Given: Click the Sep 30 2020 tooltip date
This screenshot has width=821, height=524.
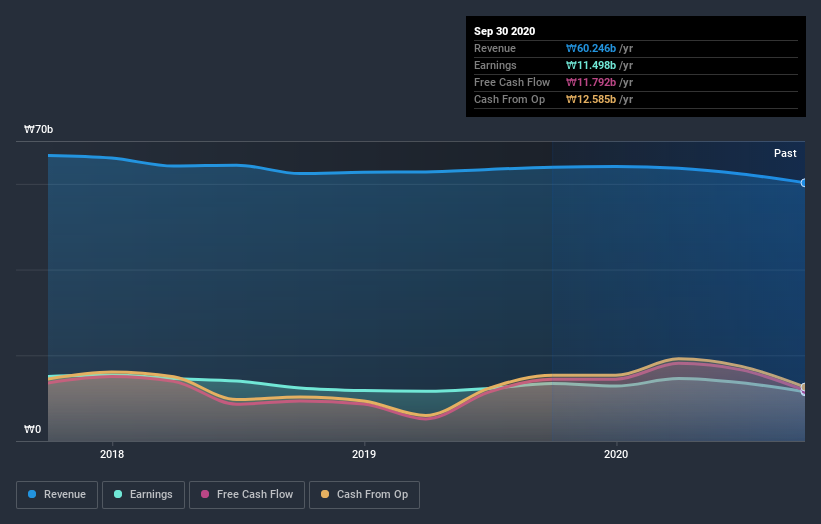Looking at the screenshot, I should click(505, 31).
